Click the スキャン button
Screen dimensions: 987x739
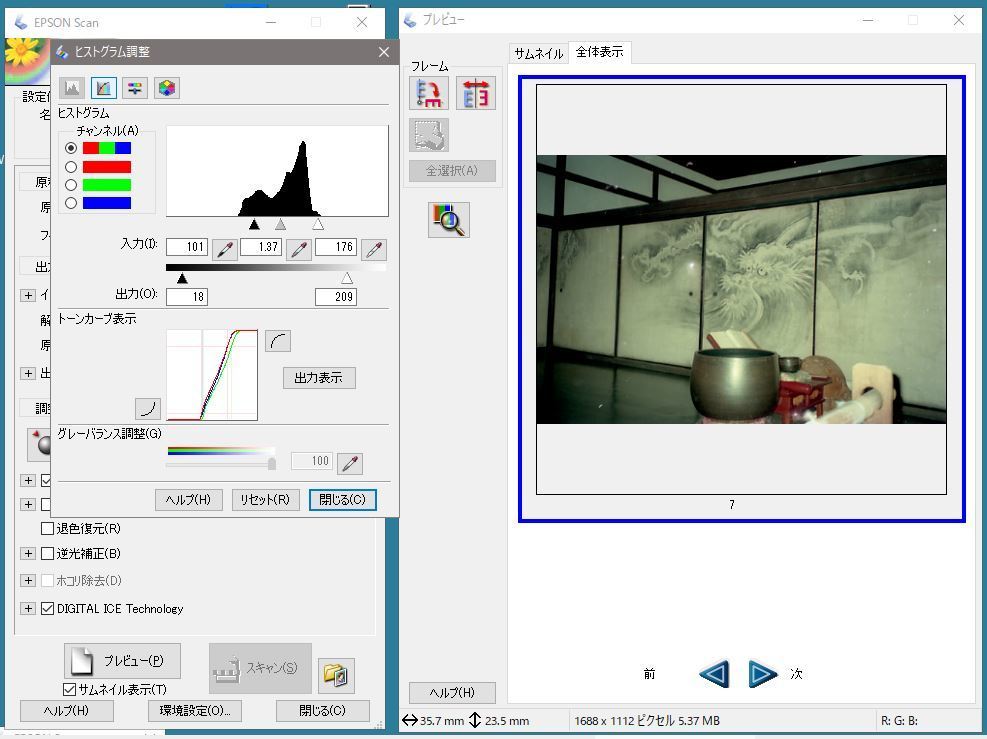click(260, 668)
